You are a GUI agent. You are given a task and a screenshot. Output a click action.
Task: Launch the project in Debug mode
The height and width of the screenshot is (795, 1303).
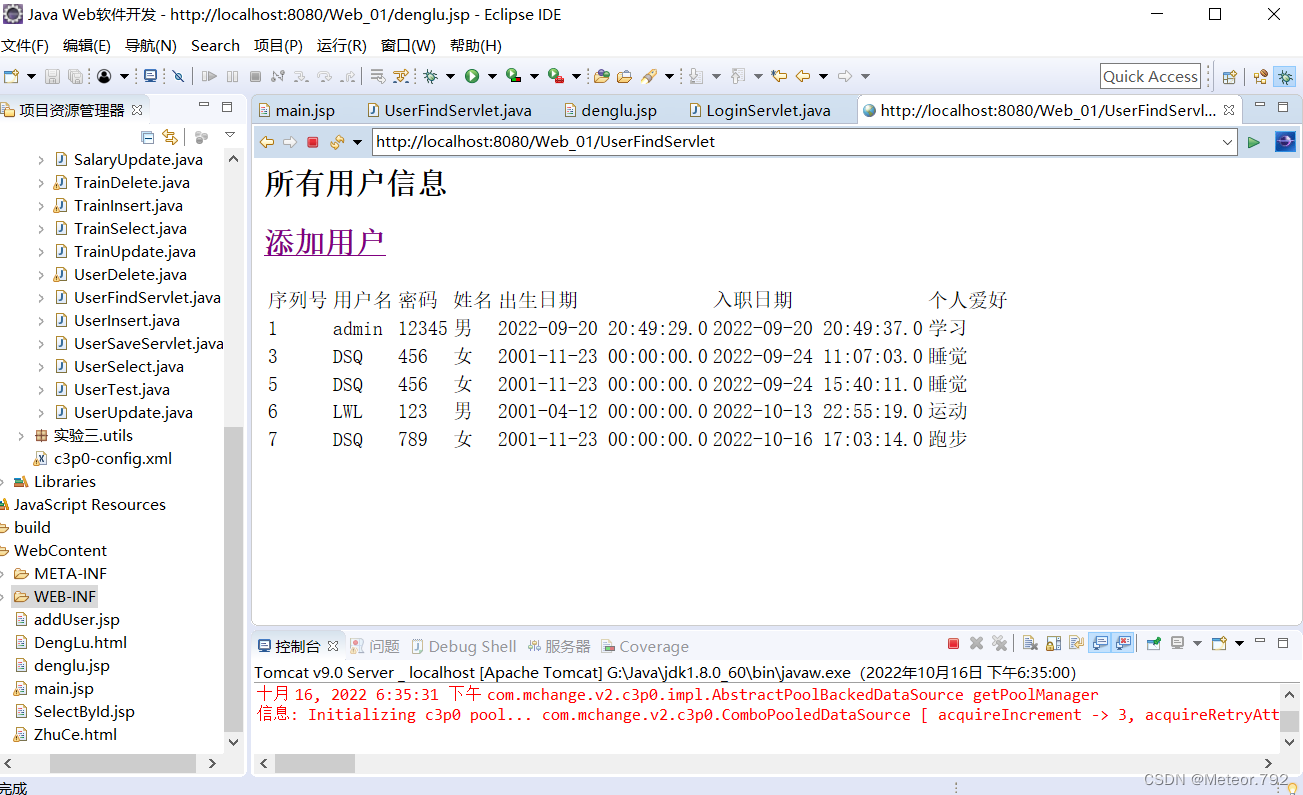click(x=428, y=76)
